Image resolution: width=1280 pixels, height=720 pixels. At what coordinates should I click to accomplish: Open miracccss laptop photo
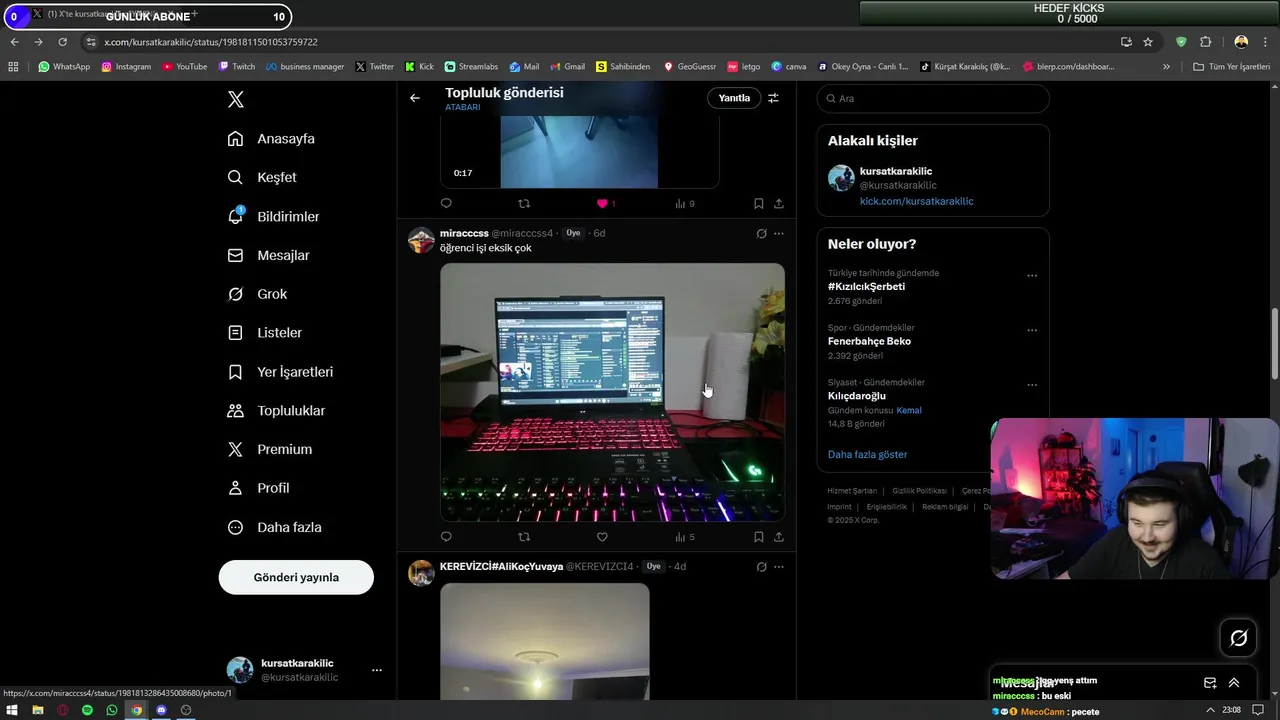tap(612, 392)
